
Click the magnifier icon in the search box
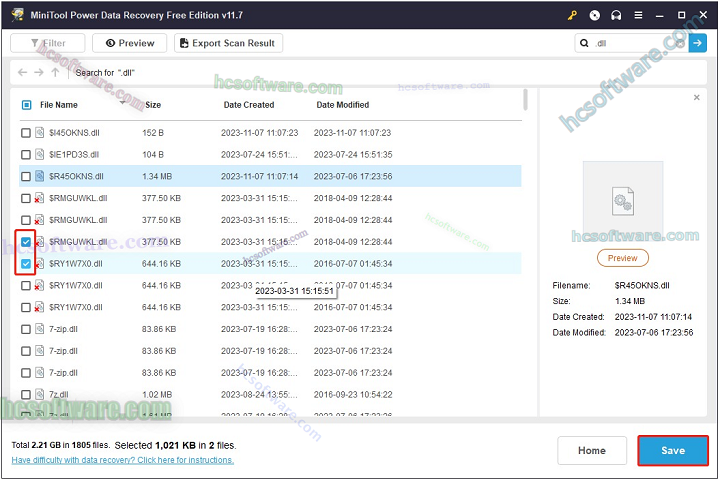coord(584,43)
